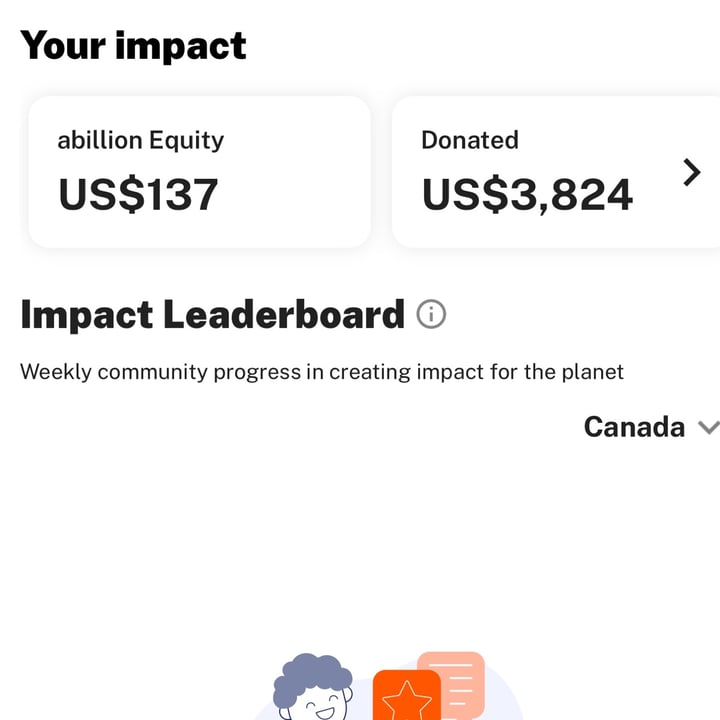Image resolution: width=720 pixels, height=720 pixels.
Task: Tap the "Donated" label text
Action: pos(469,140)
